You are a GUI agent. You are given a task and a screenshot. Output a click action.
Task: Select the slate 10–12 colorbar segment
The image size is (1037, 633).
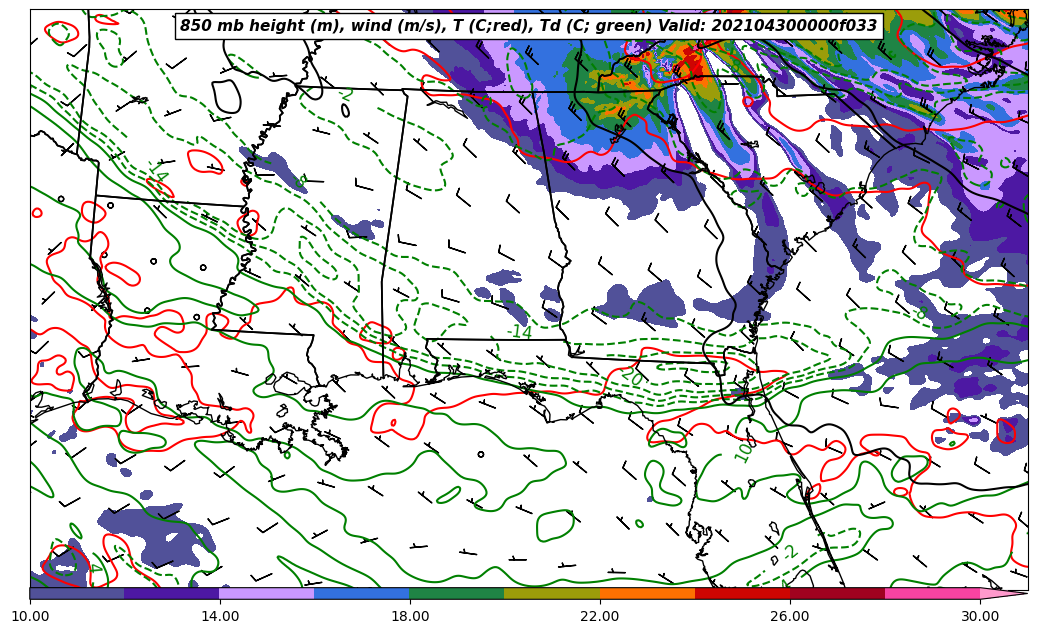click(77, 593)
